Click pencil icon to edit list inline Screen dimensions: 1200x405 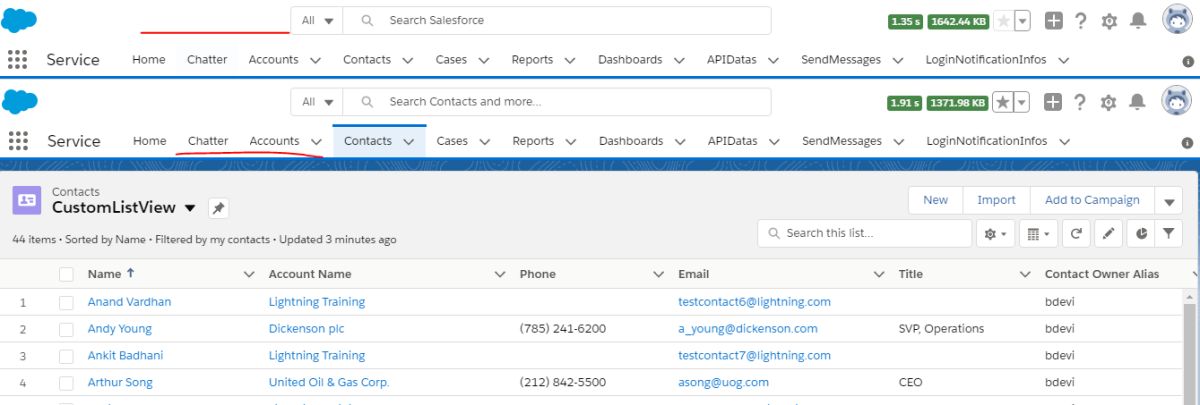(1108, 233)
